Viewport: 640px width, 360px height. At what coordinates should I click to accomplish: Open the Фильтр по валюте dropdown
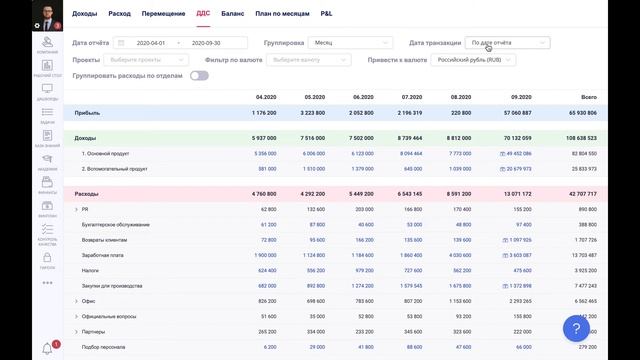click(309, 60)
